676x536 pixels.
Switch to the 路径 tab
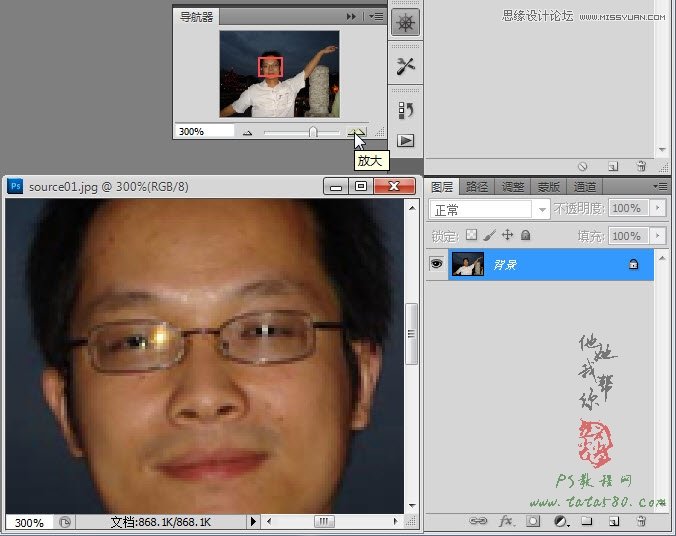point(477,187)
